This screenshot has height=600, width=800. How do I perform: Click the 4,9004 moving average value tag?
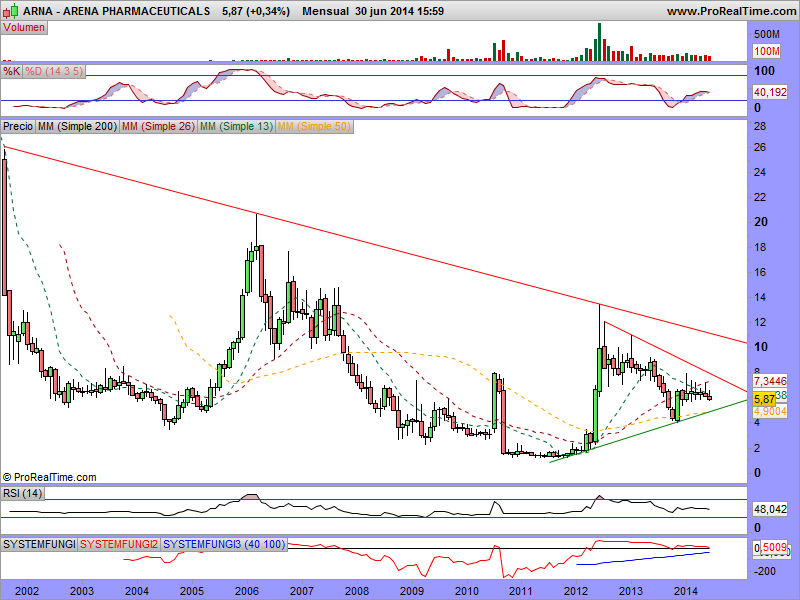tap(770, 411)
